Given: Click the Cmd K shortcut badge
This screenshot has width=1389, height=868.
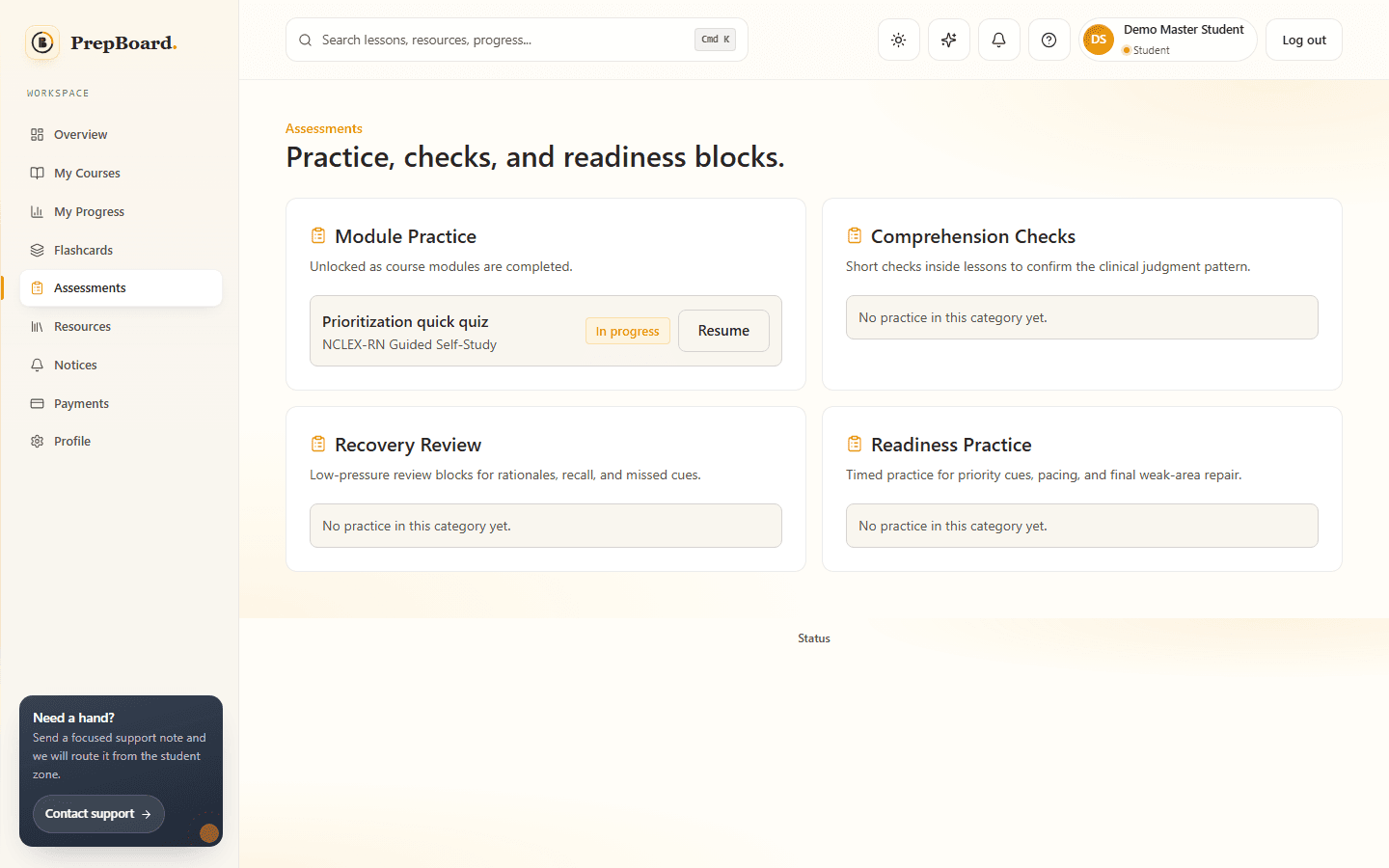Looking at the screenshot, I should point(715,40).
